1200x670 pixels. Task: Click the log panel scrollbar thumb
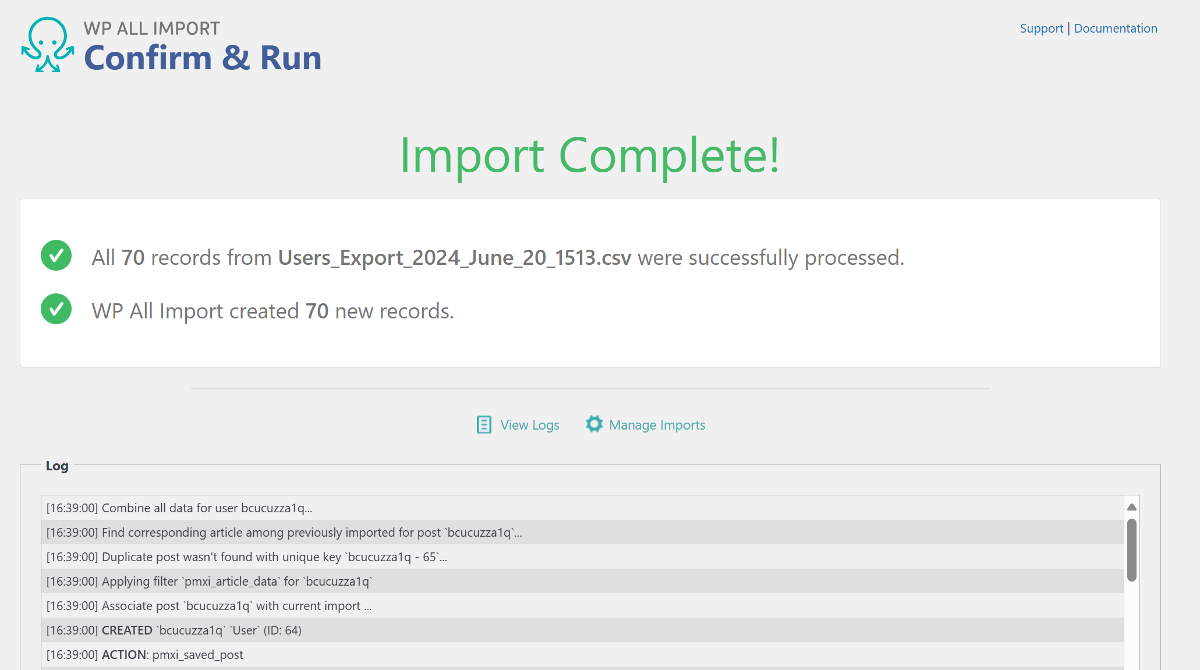pos(1132,549)
